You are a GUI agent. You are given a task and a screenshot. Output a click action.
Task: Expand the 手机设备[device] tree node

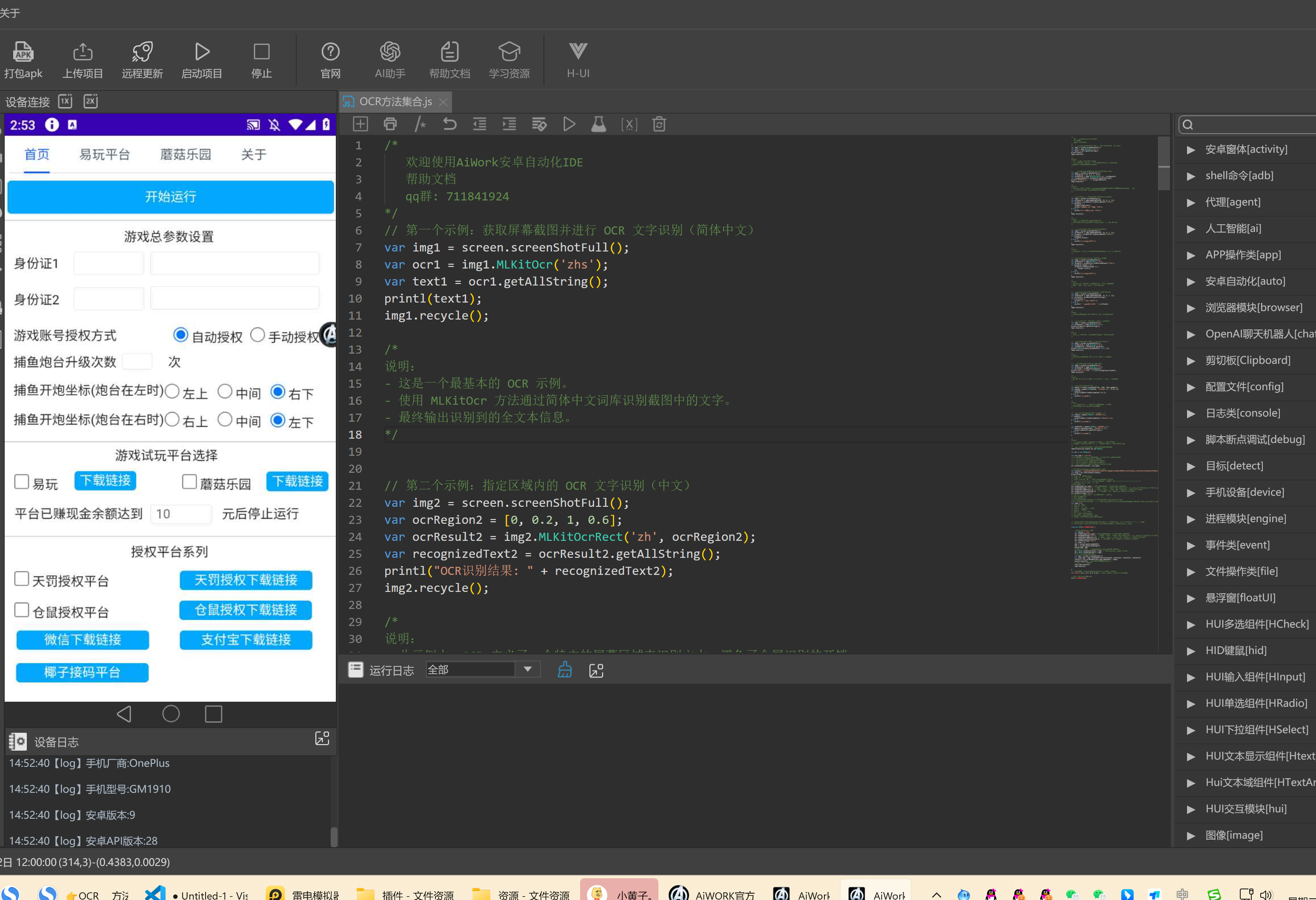point(1191,492)
